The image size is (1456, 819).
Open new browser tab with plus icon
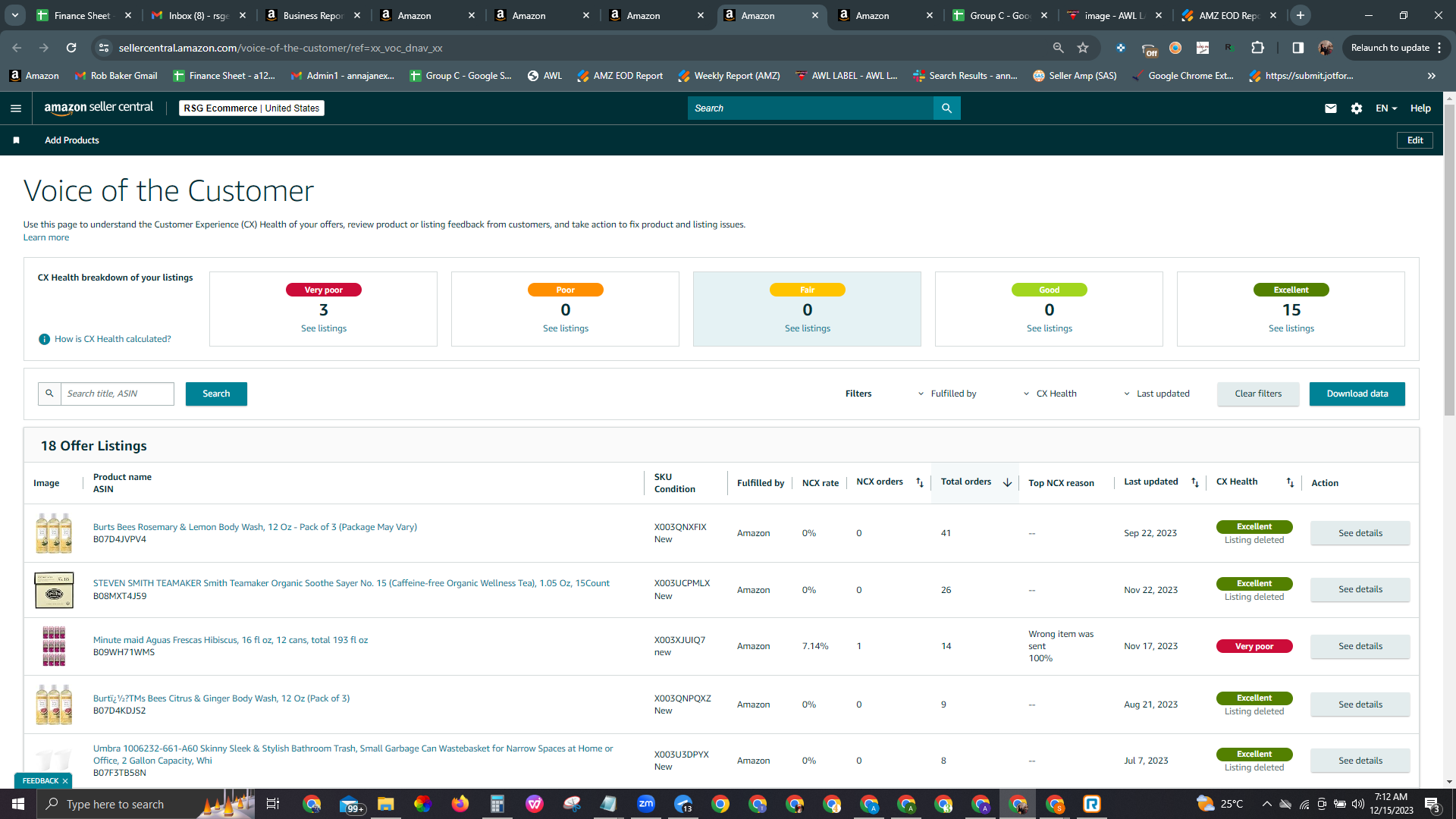(1301, 15)
